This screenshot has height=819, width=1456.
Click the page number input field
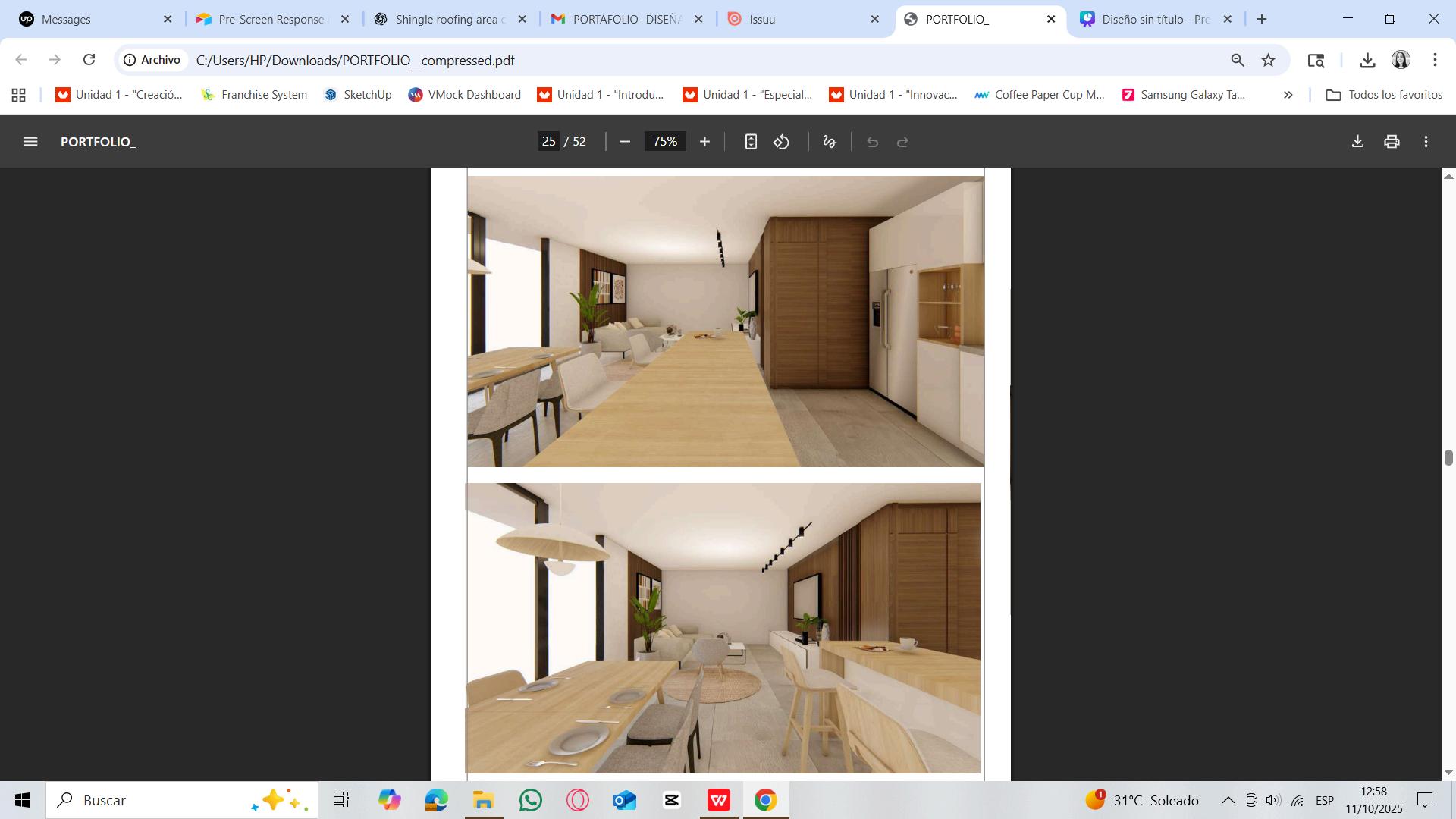(x=549, y=142)
